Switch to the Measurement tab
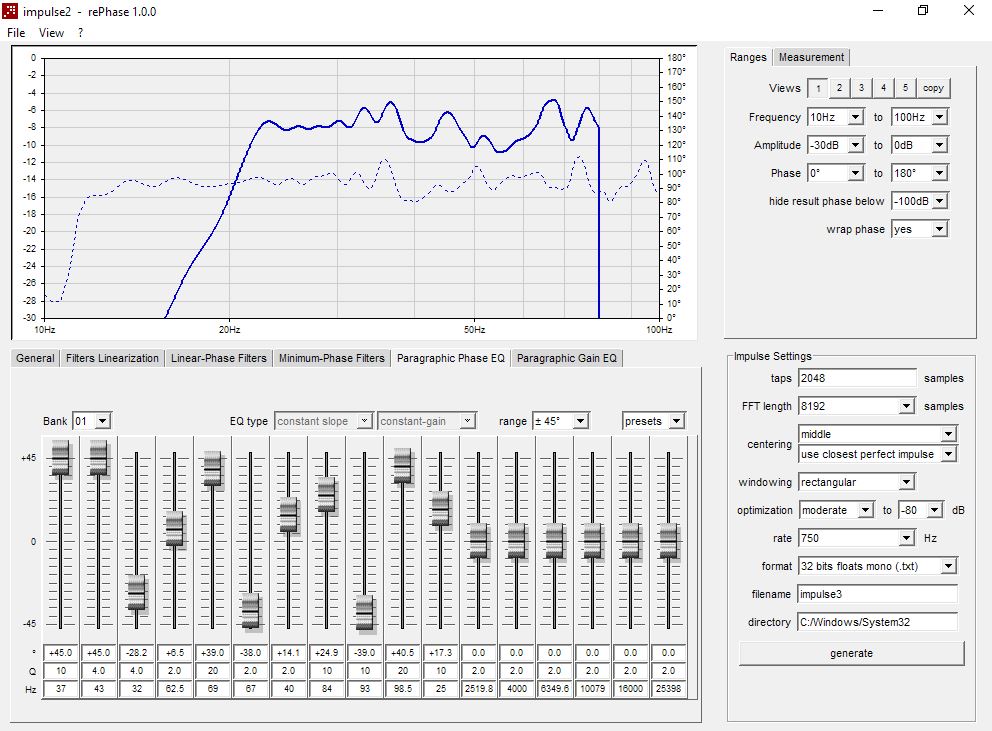This screenshot has width=992, height=731. [x=811, y=57]
